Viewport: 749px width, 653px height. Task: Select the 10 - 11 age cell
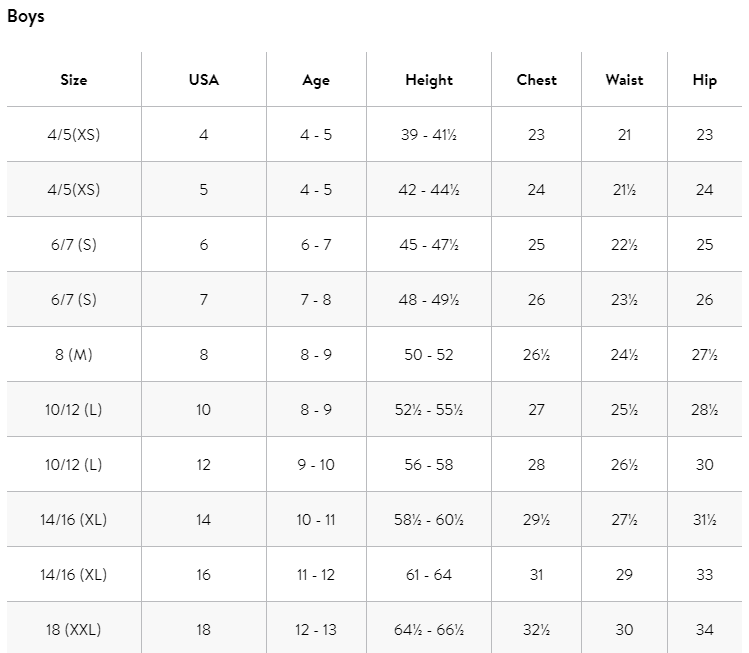pyautogui.click(x=316, y=520)
